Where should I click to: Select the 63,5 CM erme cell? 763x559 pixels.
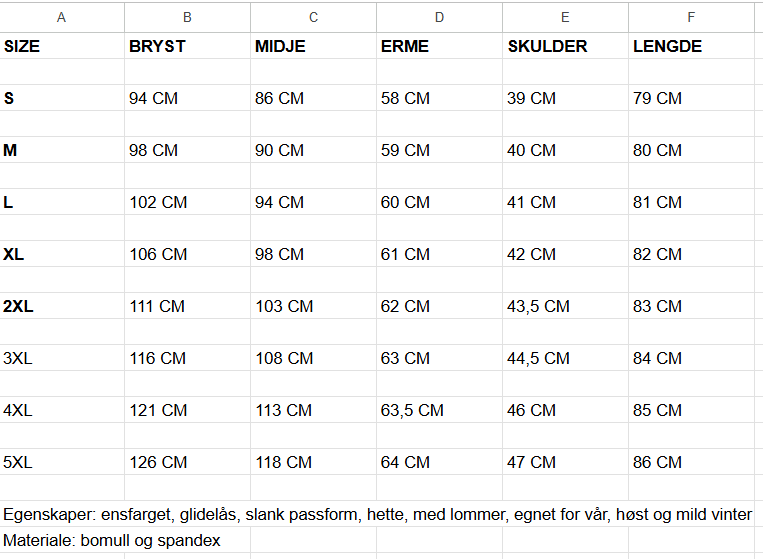[x=412, y=410]
